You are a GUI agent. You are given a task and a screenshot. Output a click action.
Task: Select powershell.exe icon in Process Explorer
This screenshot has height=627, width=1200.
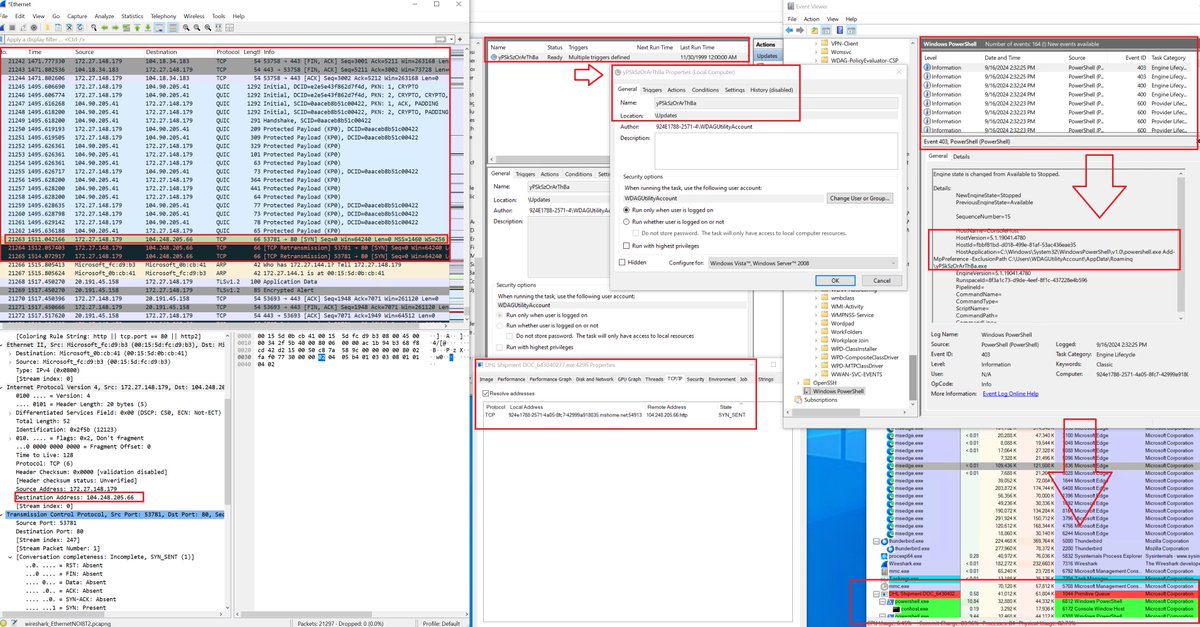(890, 601)
